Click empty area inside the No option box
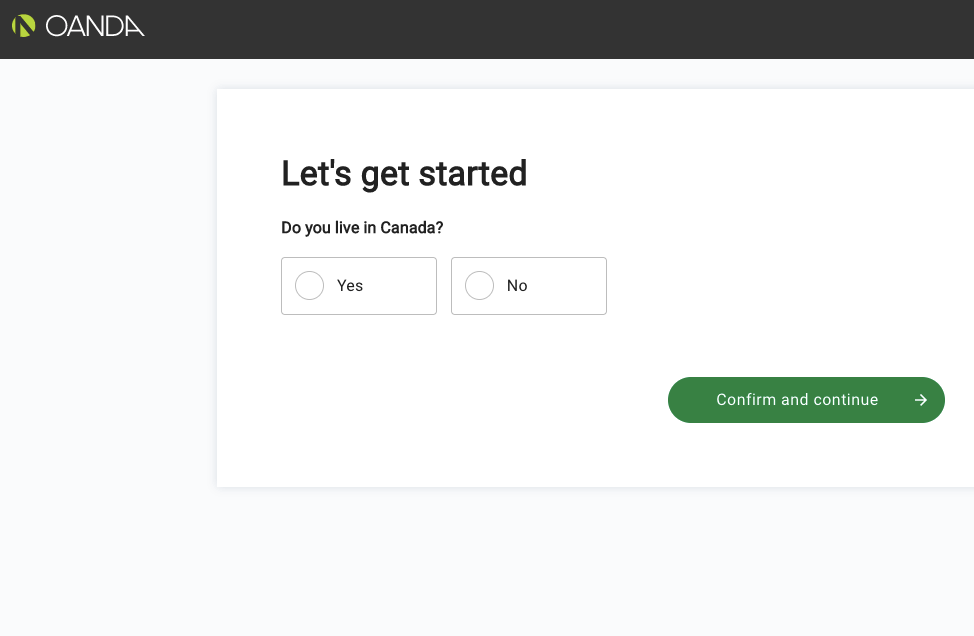The width and height of the screenshot is (974, 636). tap(568, 286)
